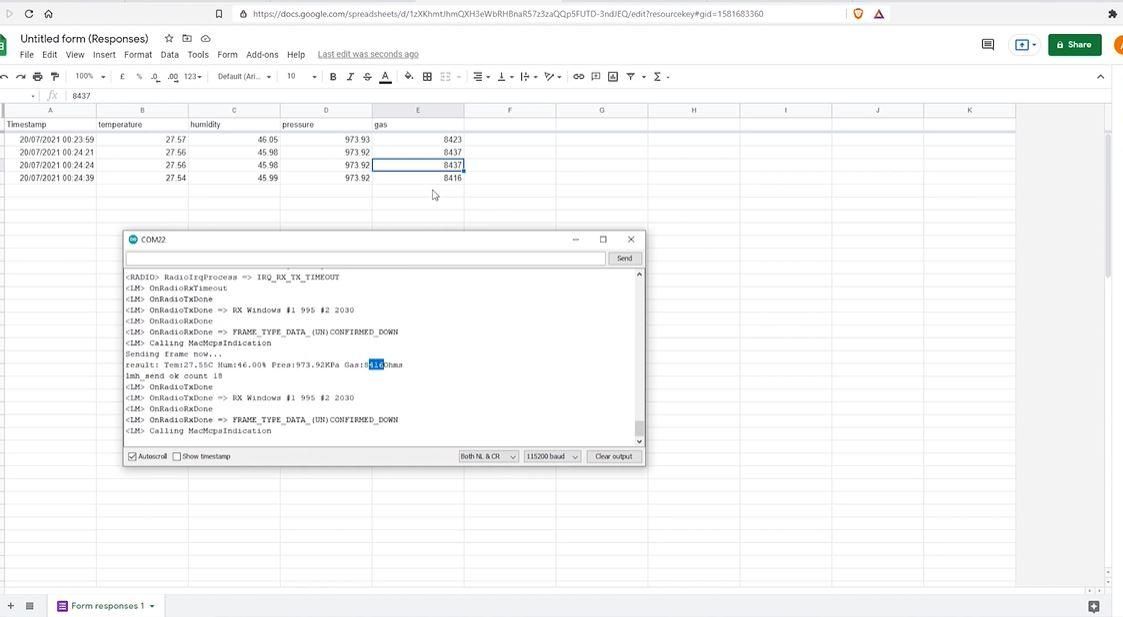
Task: Open the 'Last edit was seconds ago' link
Action: pos(368,54)
